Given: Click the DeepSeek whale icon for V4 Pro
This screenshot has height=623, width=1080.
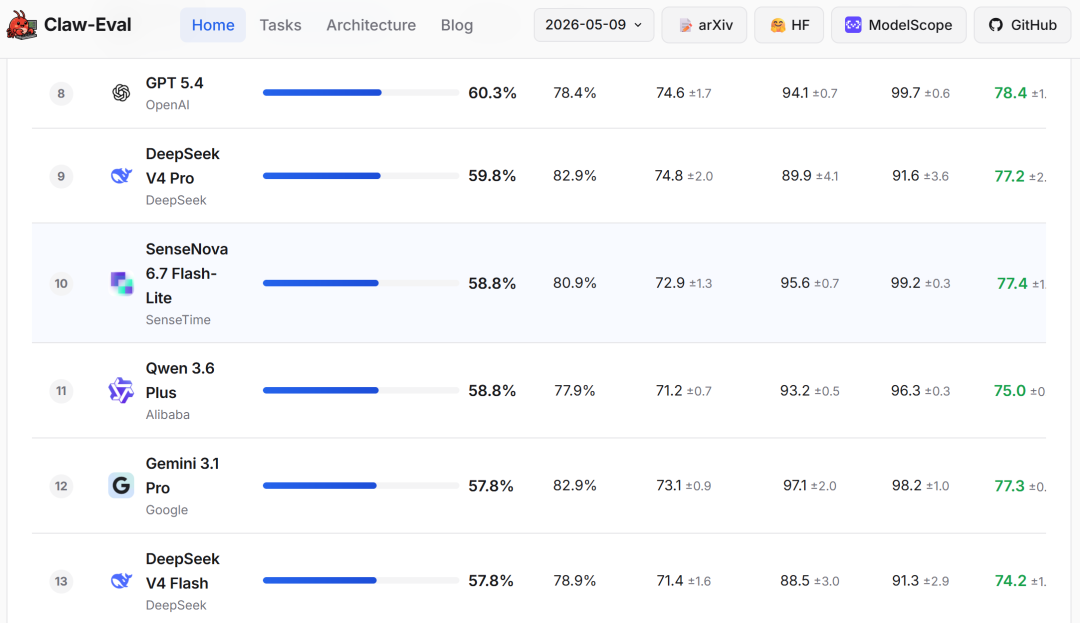Looking at the screenshot, I should 121,176.
